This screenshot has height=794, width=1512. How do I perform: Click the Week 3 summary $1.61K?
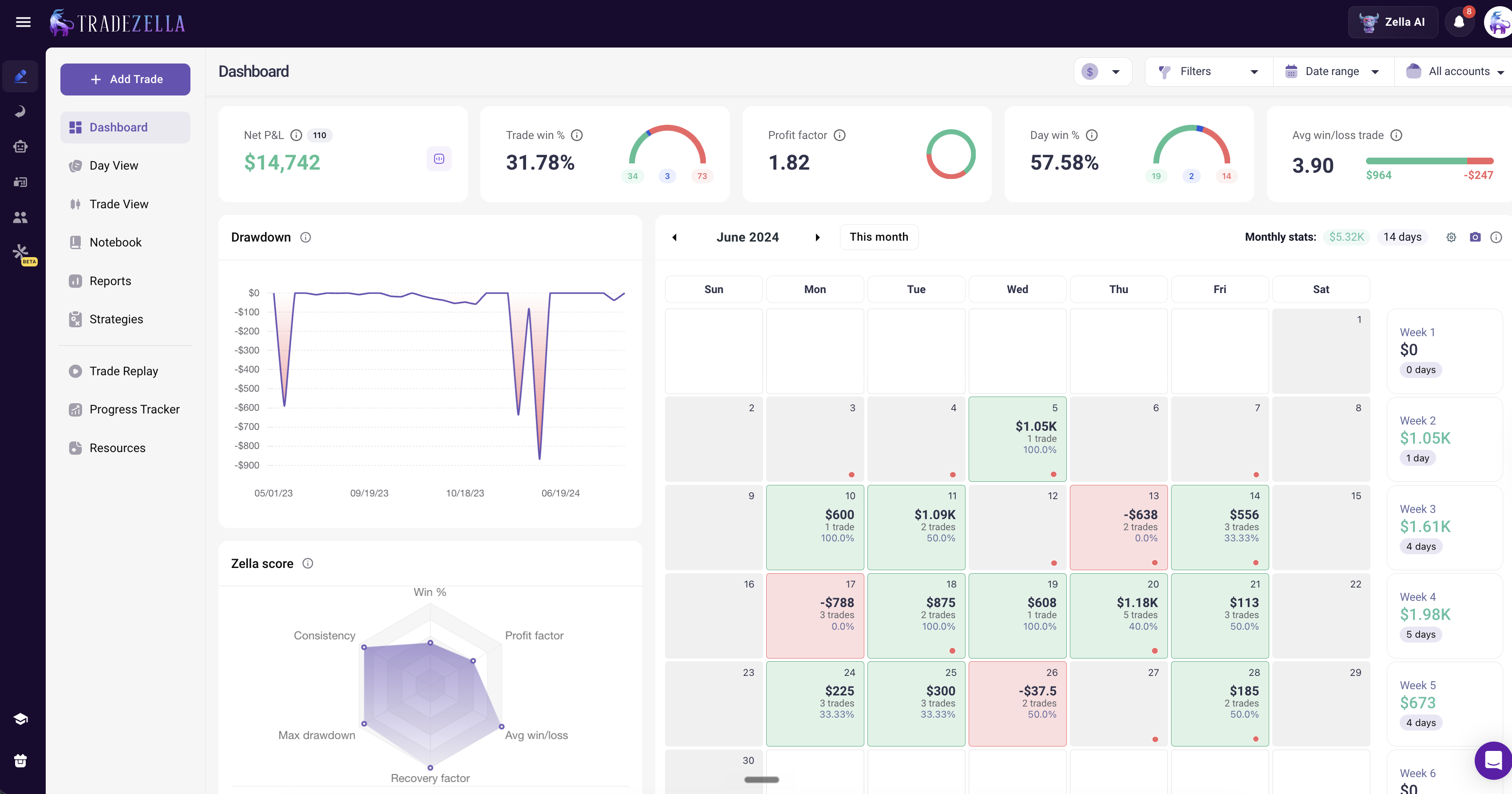pyautogui.click(x=1445, y=528)
